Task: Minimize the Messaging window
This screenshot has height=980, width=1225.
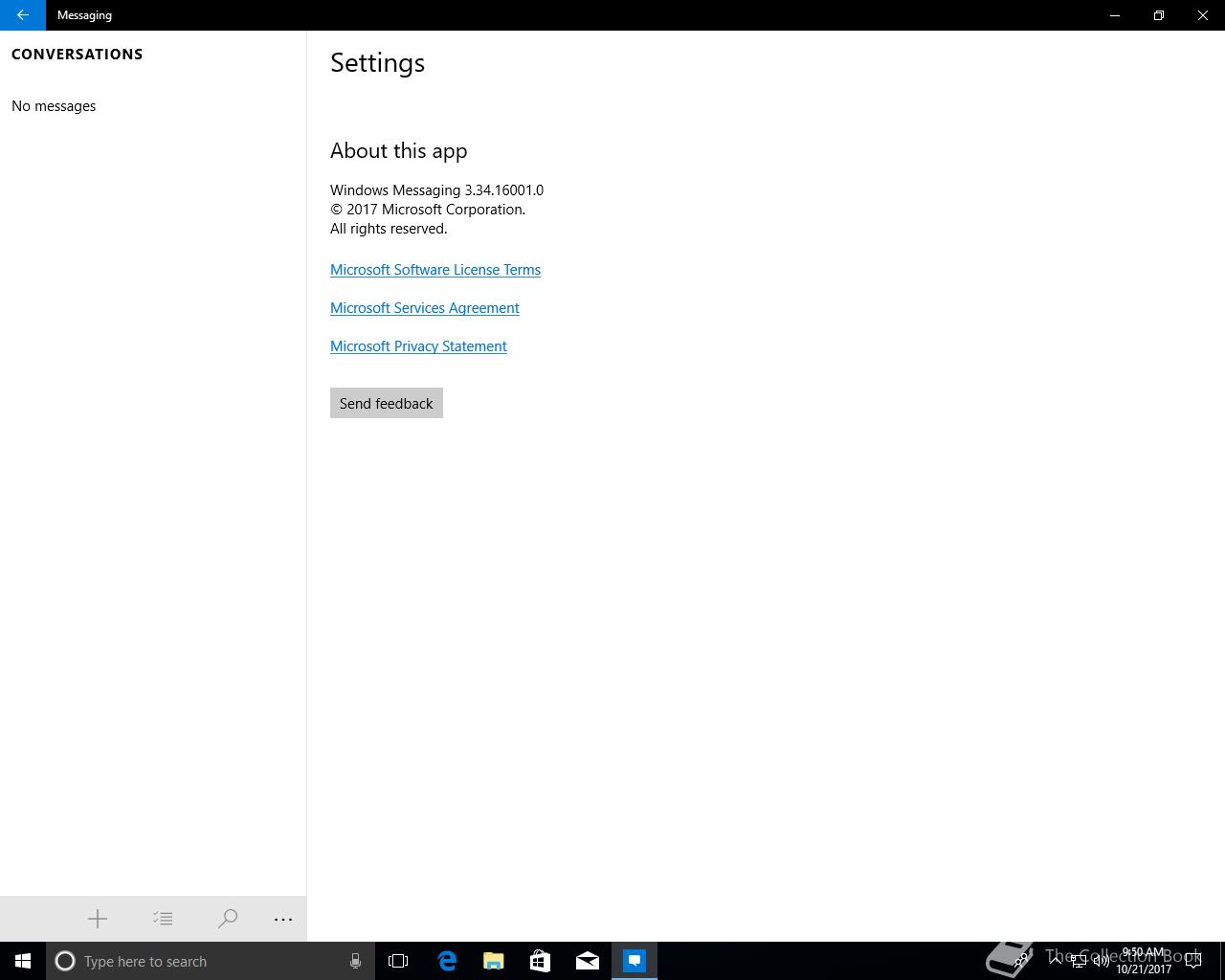Action: 1115,15
